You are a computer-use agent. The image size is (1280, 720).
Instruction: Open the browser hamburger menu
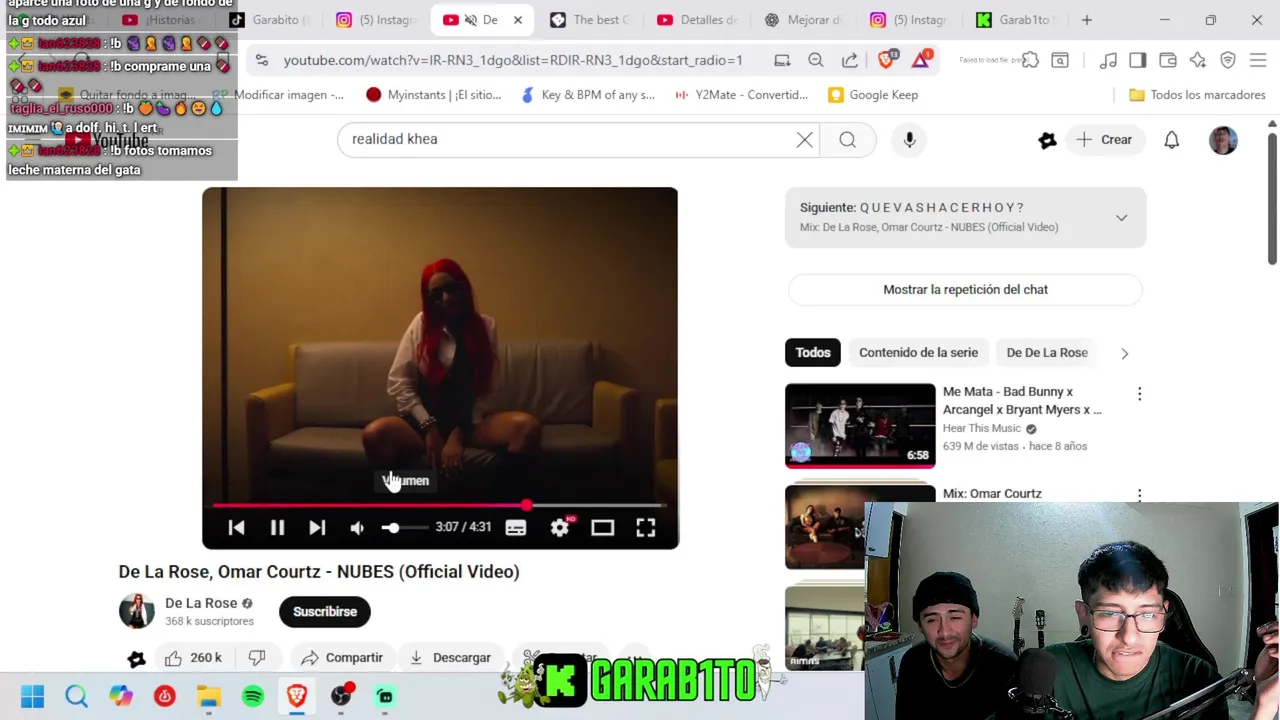(x=1258, y=60)
